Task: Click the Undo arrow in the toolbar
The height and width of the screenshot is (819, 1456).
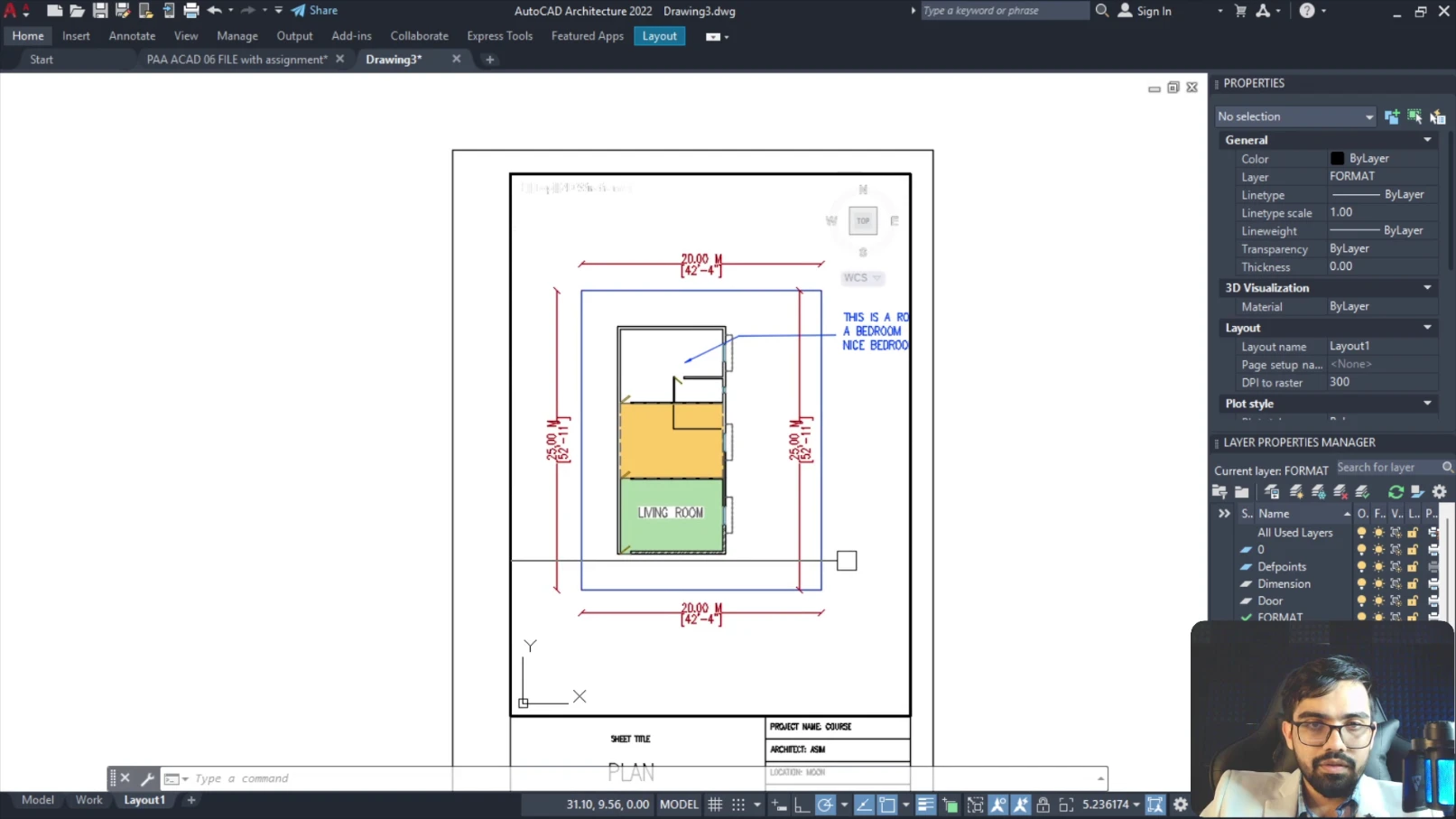Action: tap(214, 11)
